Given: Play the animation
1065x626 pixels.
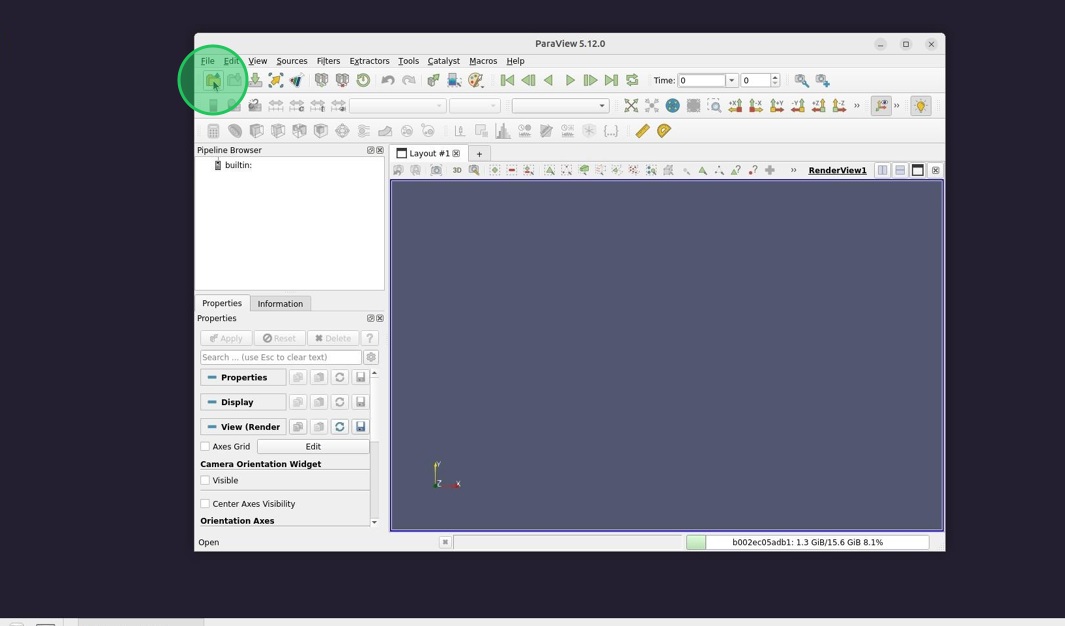Looking at the screenshot, I should point(570,80).
